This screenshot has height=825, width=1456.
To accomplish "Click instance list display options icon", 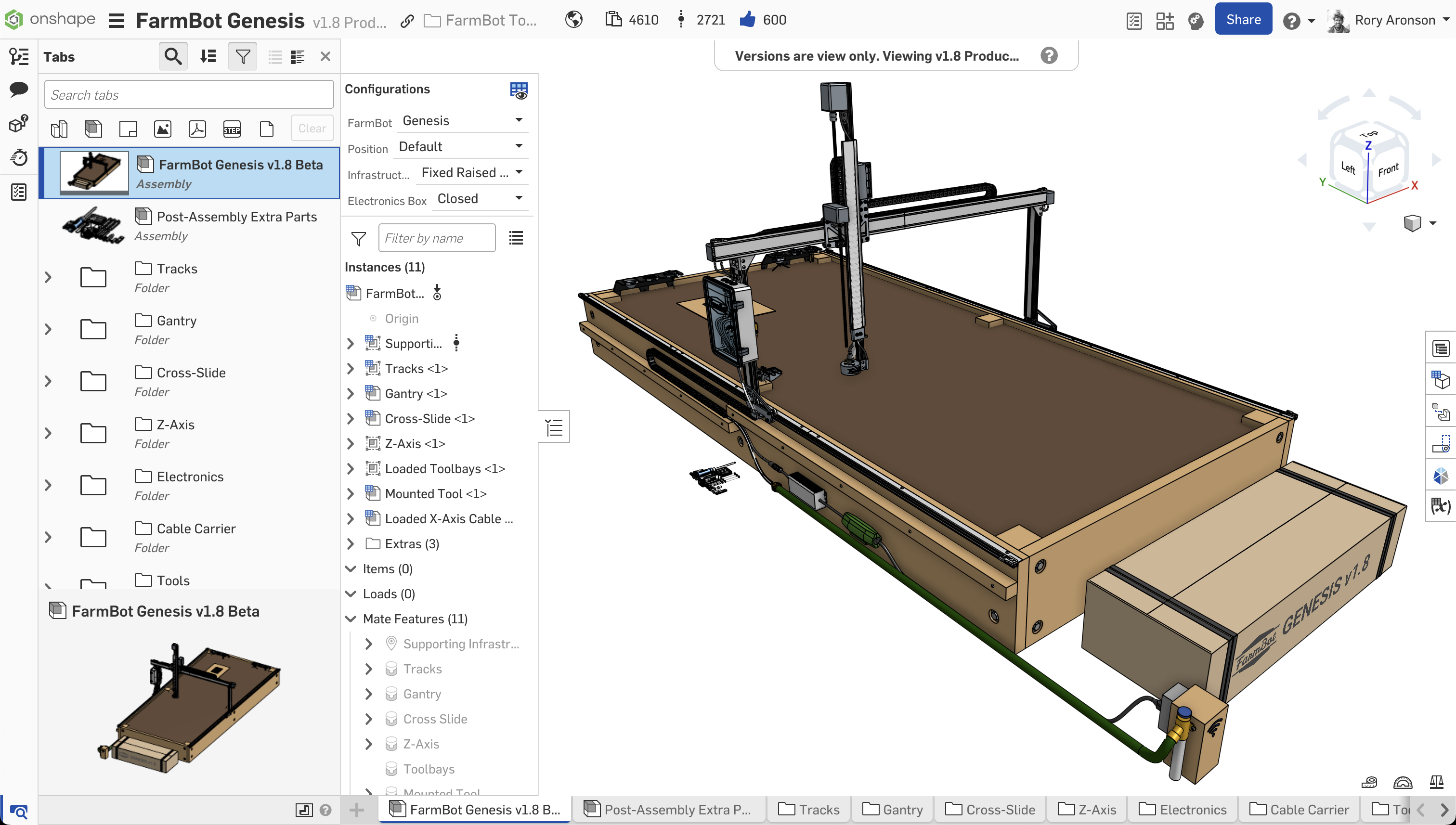I will tap(516, 238).
